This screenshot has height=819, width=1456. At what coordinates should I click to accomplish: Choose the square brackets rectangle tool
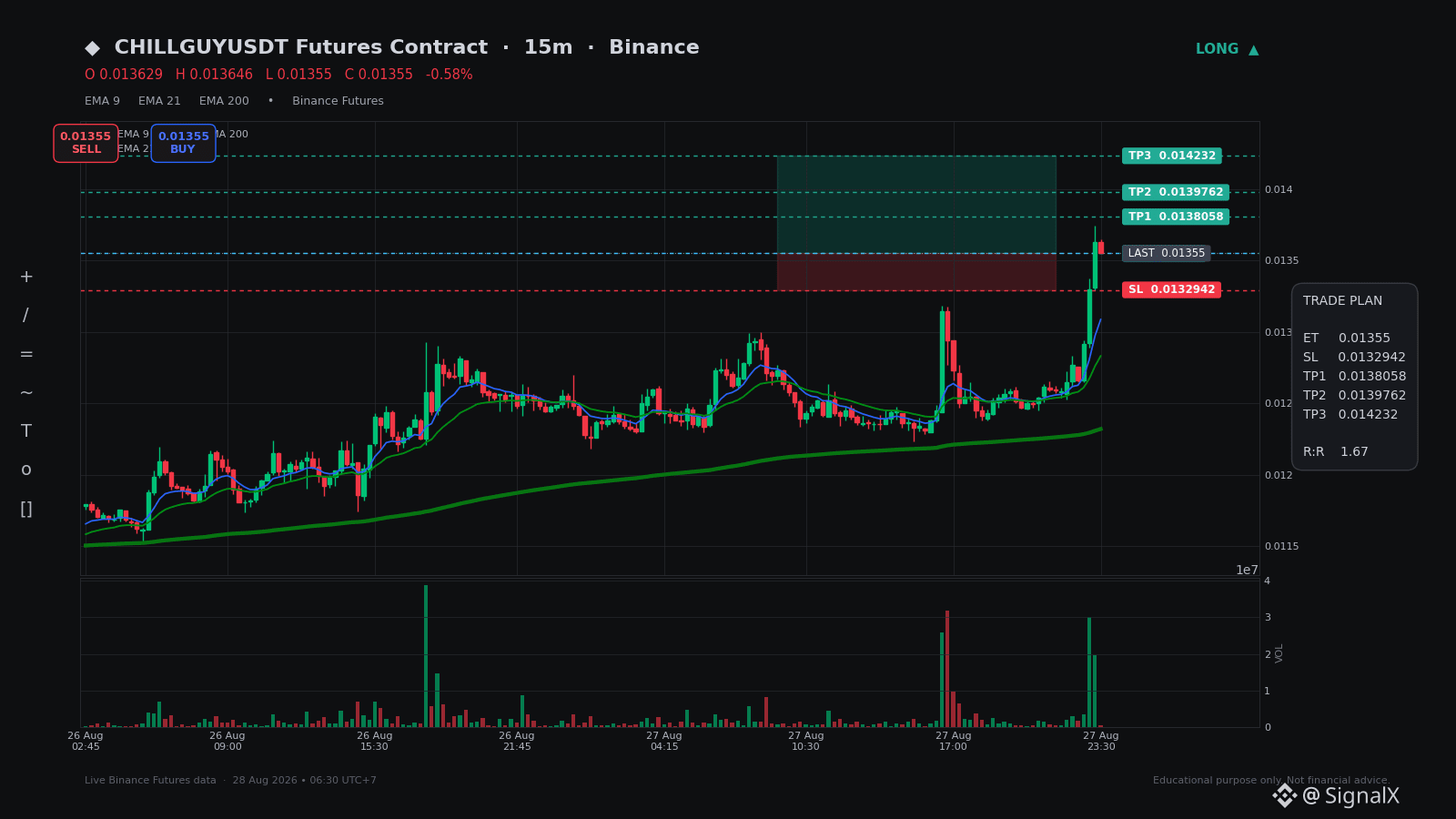coord(26,509)
